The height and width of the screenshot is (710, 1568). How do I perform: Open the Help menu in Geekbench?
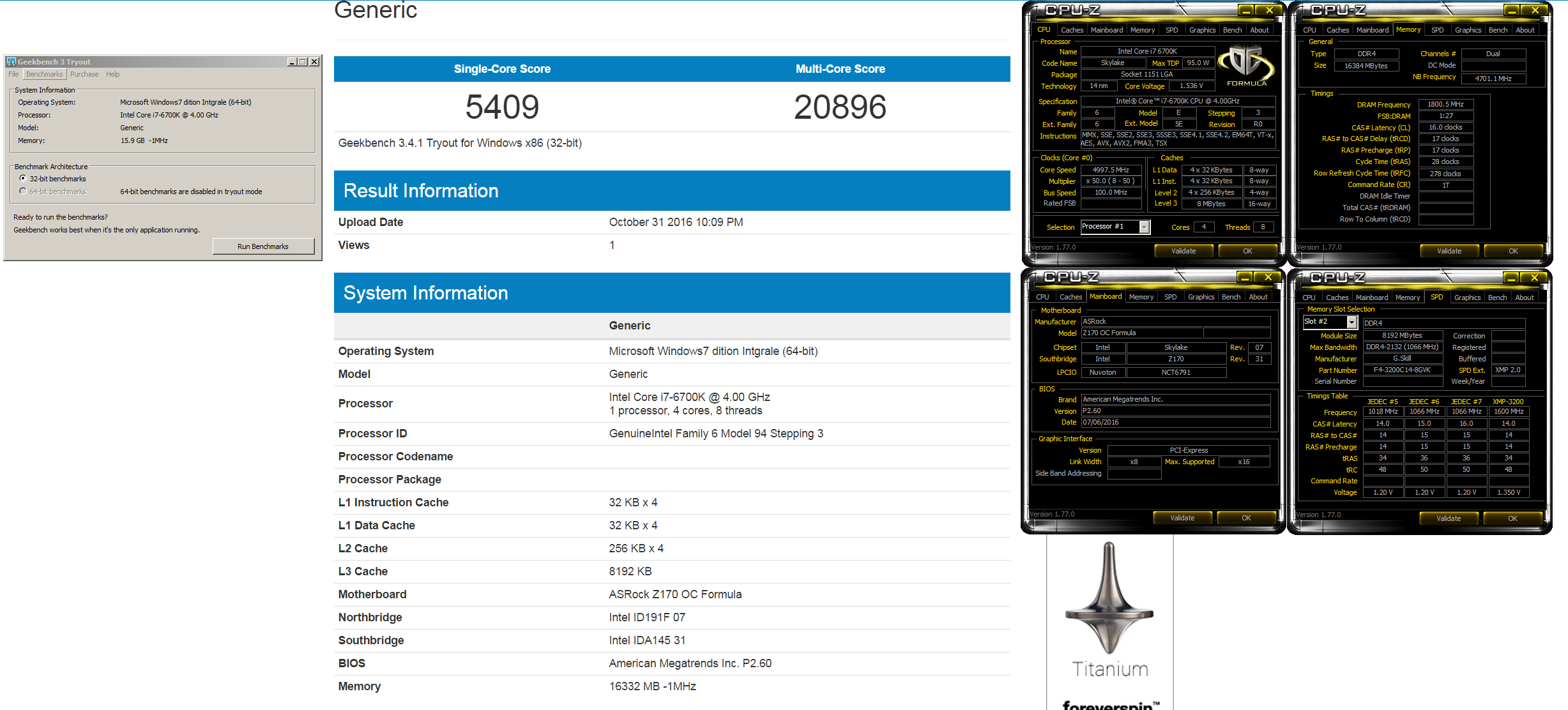(113, 74)
